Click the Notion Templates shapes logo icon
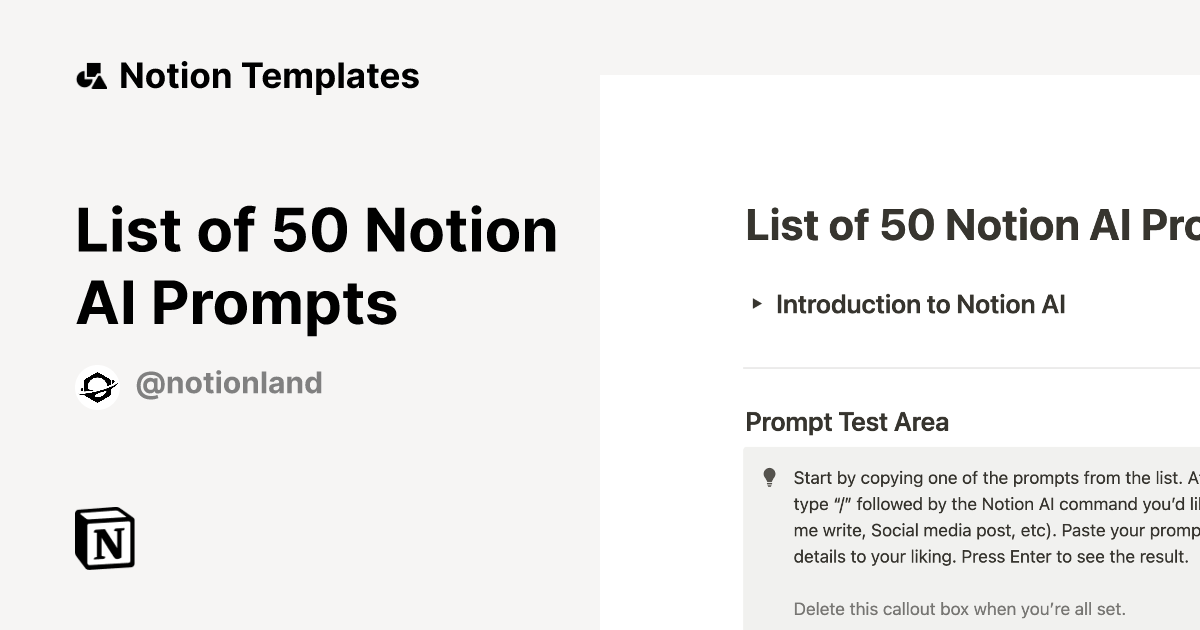1200x630 pixels. click(92, 76)
